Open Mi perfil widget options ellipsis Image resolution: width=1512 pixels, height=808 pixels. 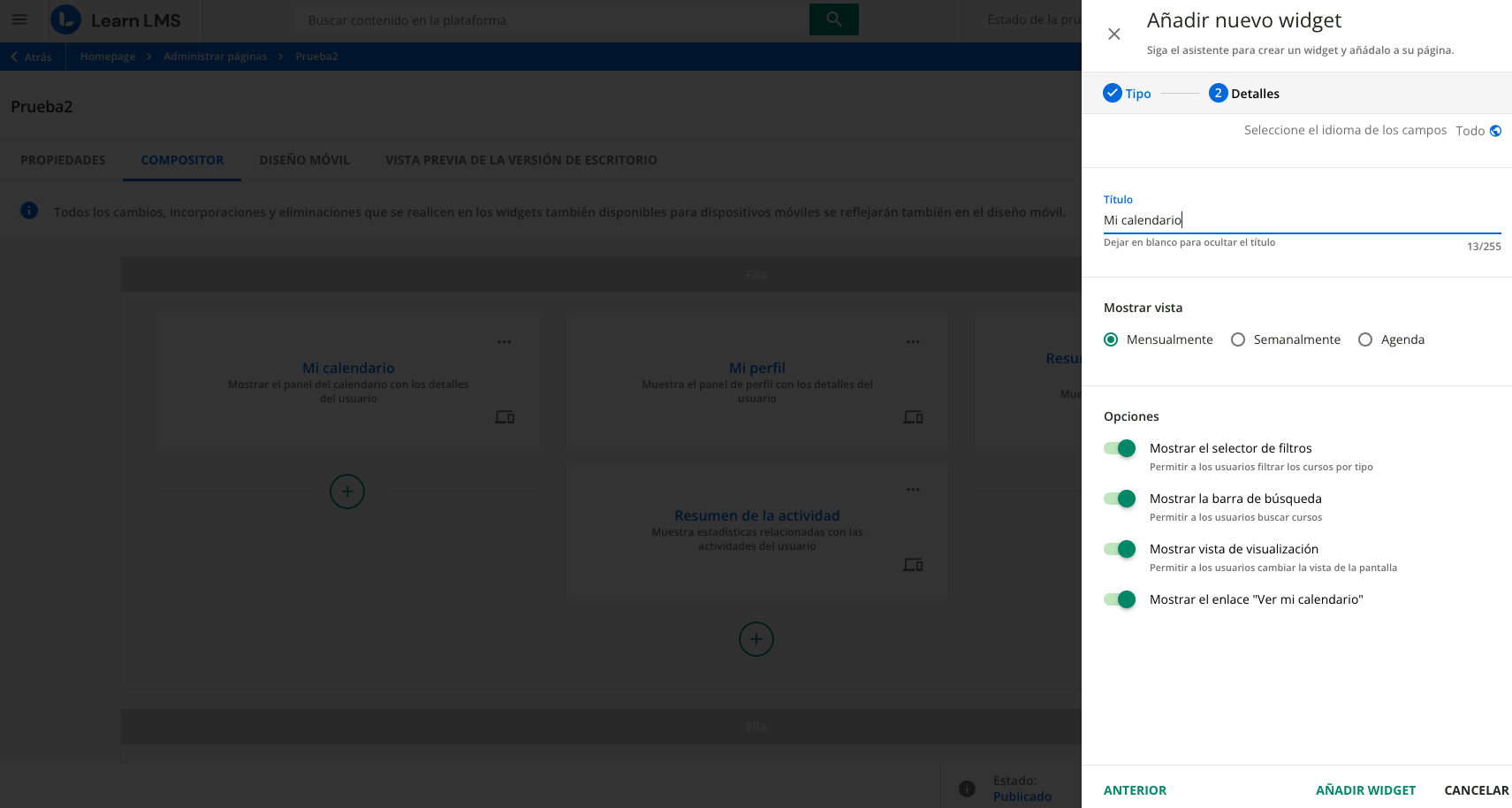pos(913,342)
